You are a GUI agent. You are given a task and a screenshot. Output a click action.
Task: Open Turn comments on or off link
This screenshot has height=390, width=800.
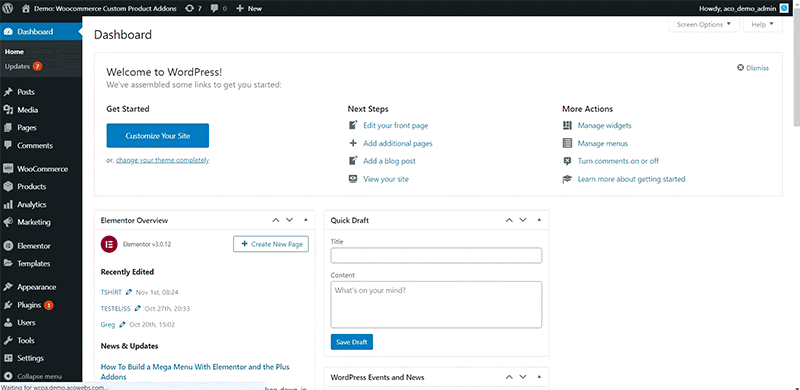(618, 161)
